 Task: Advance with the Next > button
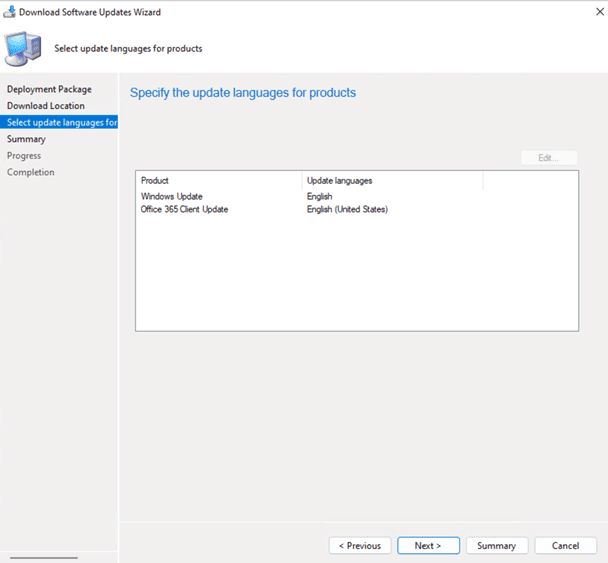tap(428, 545)
